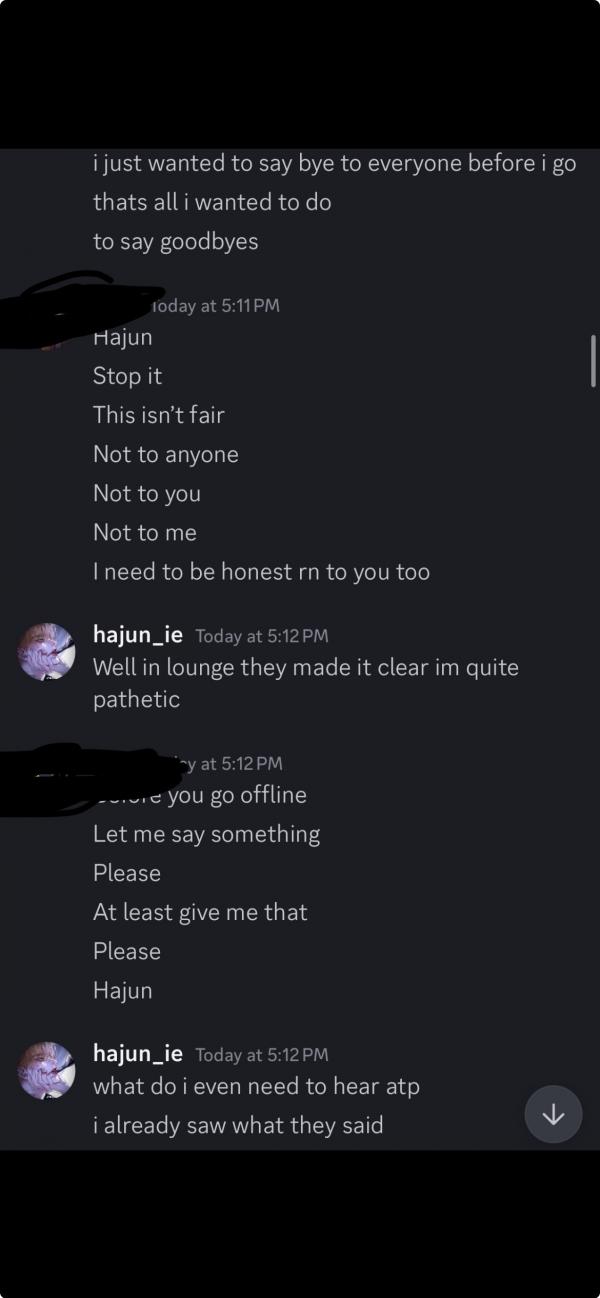Viewport: 600px width, 1298px height.
Task: Select 'what do i even need to hear atp'
Action: 256,1086
